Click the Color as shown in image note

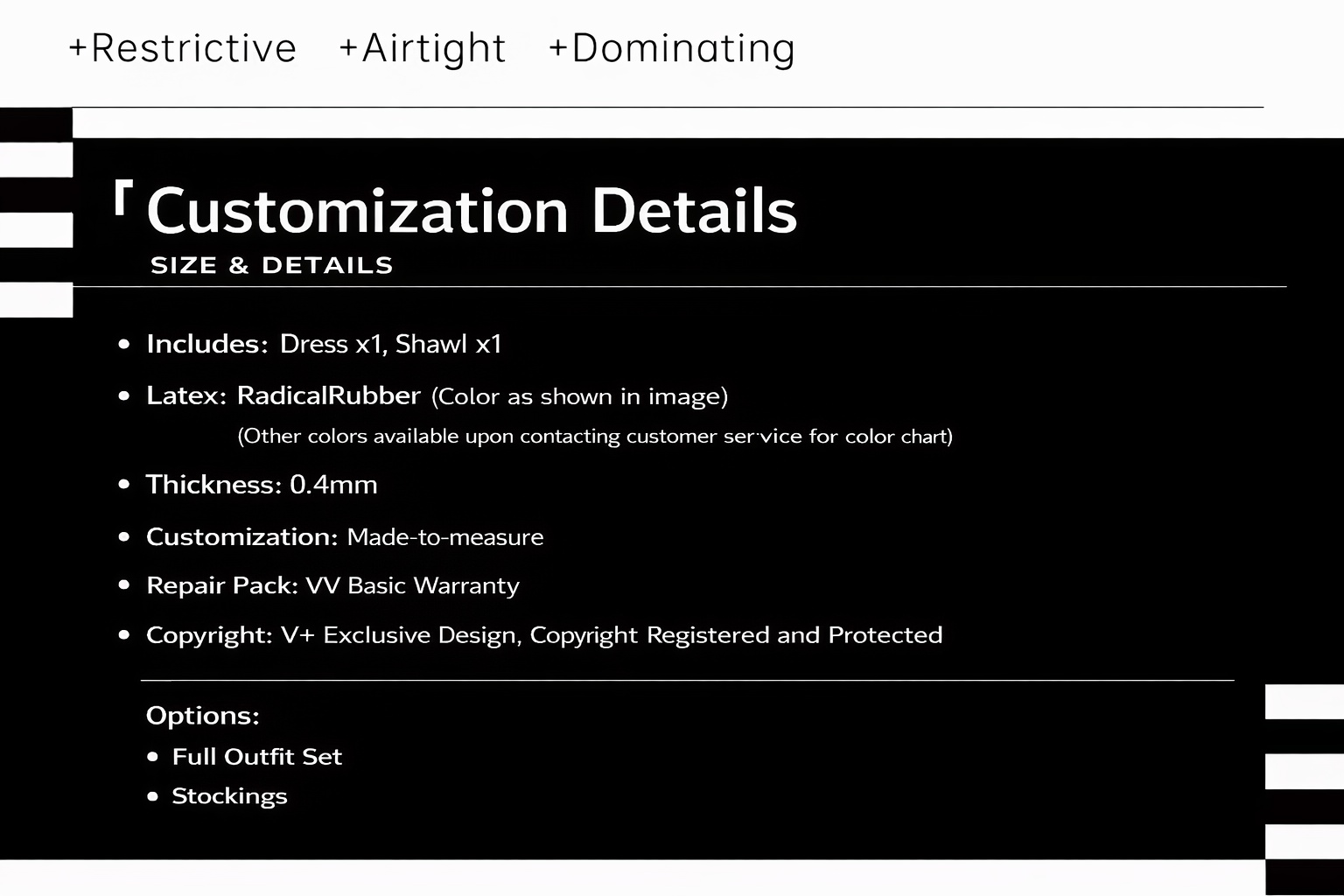click(x=579, y=396)
